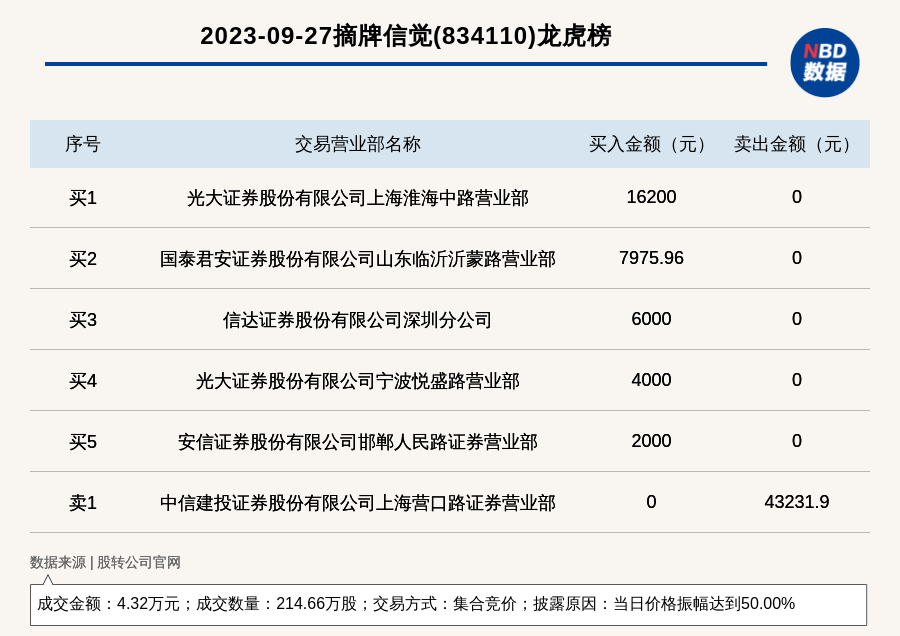Viewport: 900px width, 636px height.
Task: Click the 卖1 row label
Action: click(83, 503)
